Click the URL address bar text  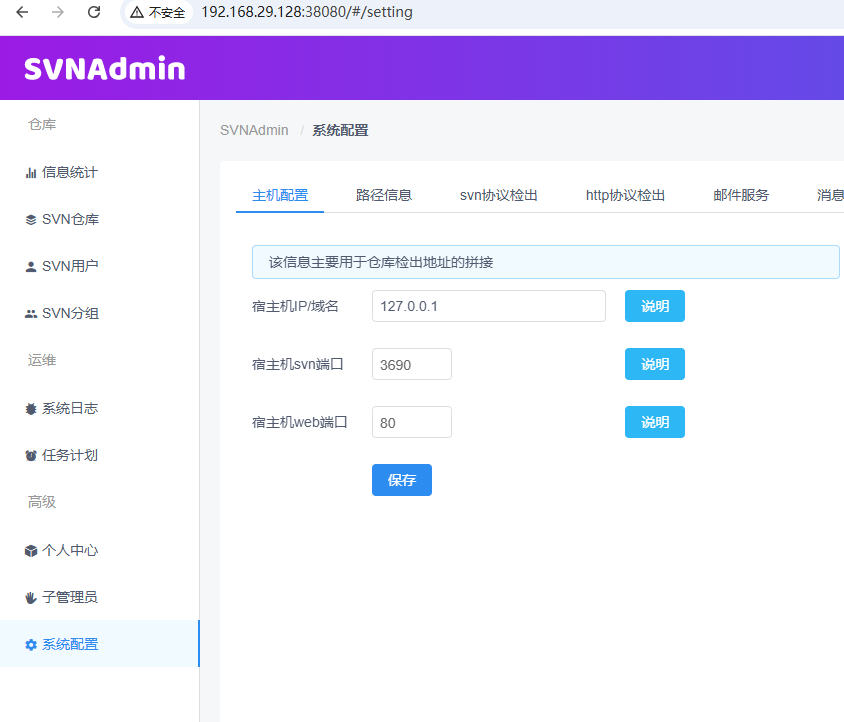tap(307, 12)
